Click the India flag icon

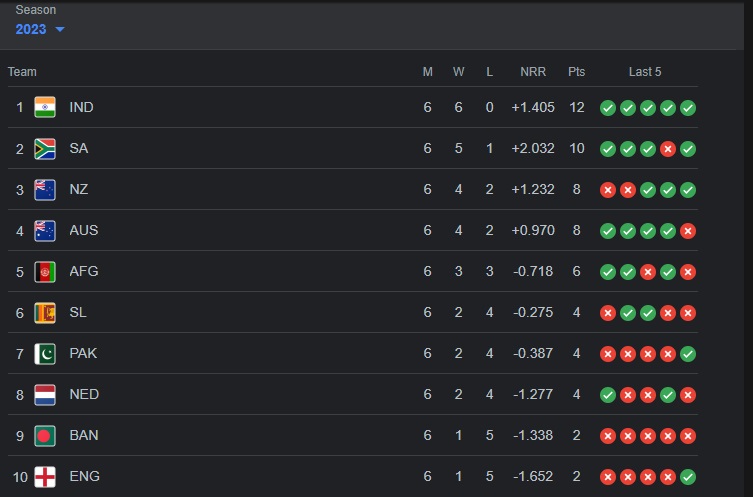point(45,107)
